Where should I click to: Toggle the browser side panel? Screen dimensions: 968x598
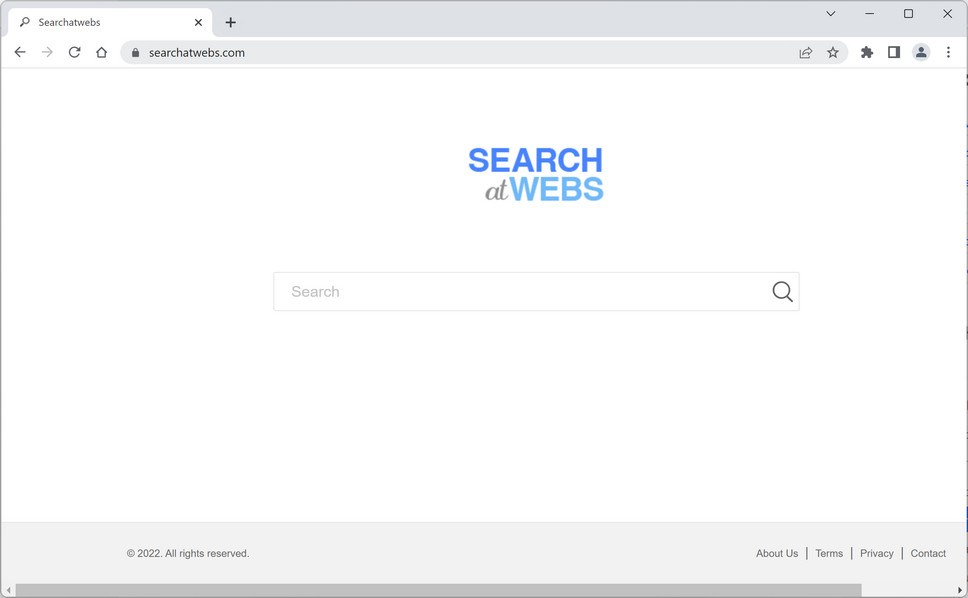click(894, 52)
